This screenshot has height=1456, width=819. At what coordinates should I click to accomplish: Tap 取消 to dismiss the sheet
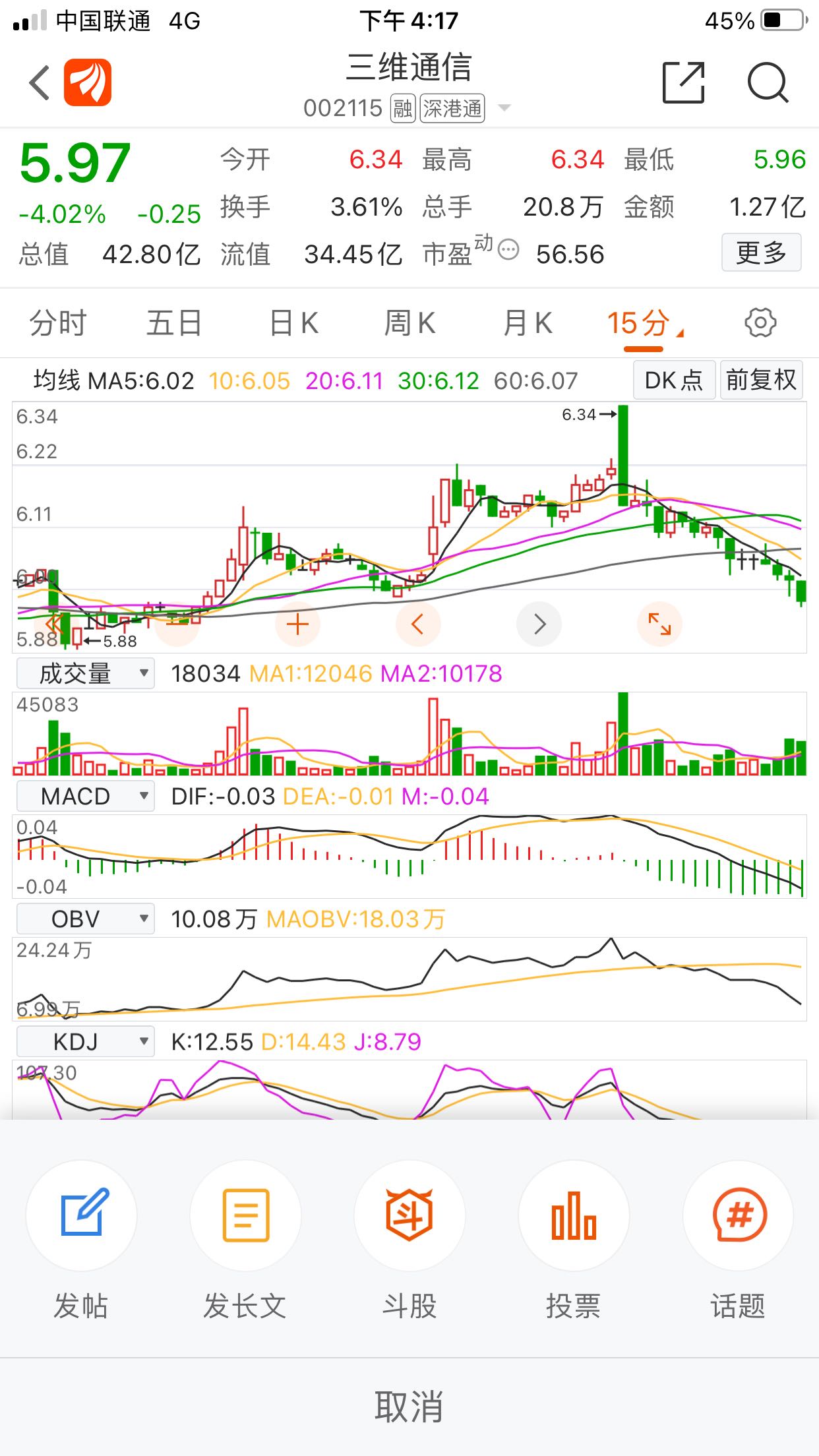(x=409, y=1407)
